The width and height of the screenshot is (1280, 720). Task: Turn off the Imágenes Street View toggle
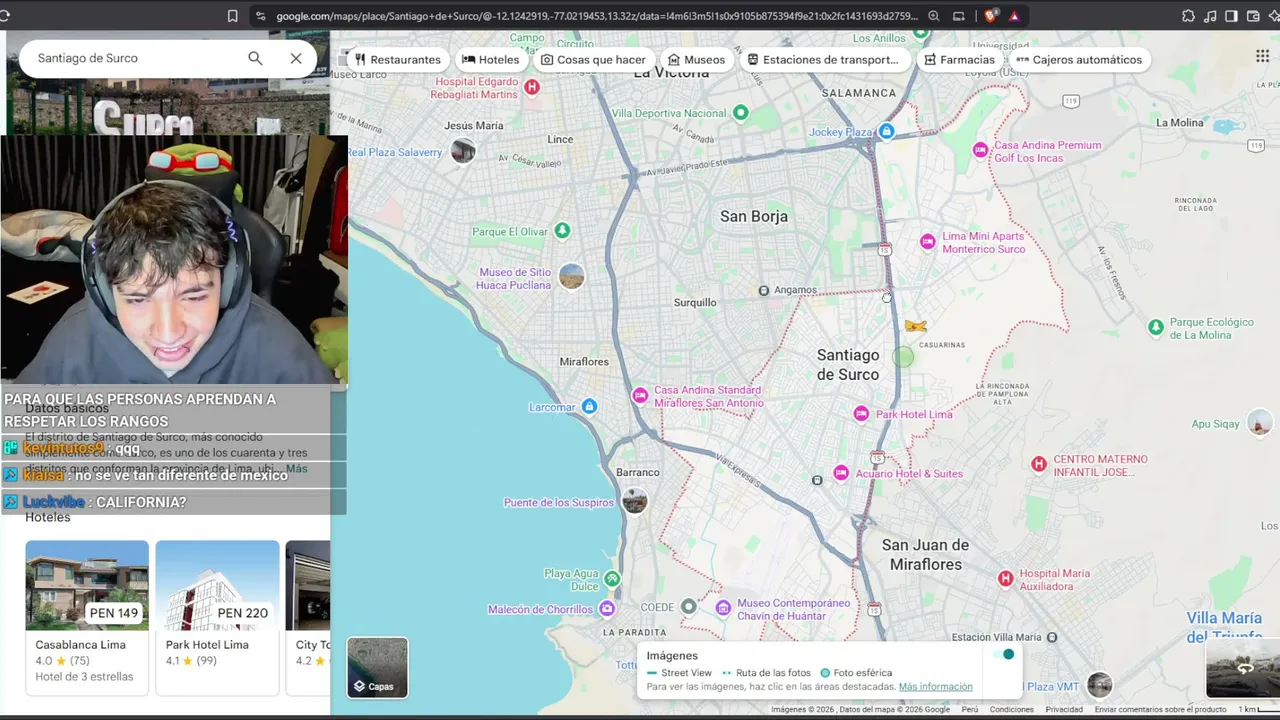tap(1003, 654)
